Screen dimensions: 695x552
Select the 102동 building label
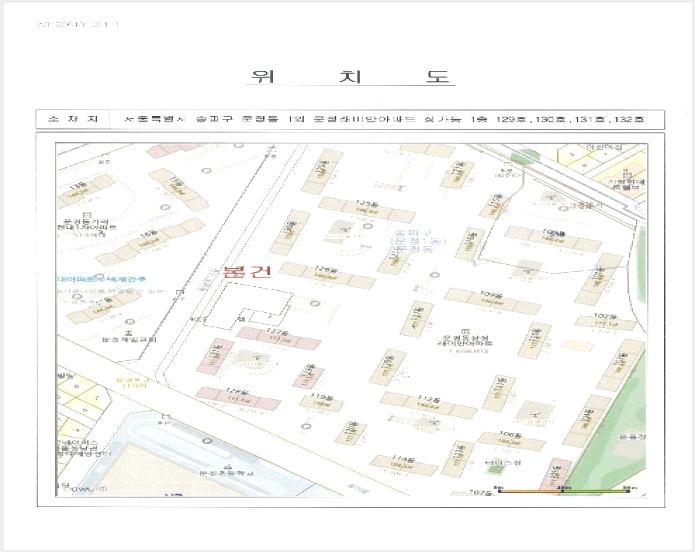[x=605, y=317]
